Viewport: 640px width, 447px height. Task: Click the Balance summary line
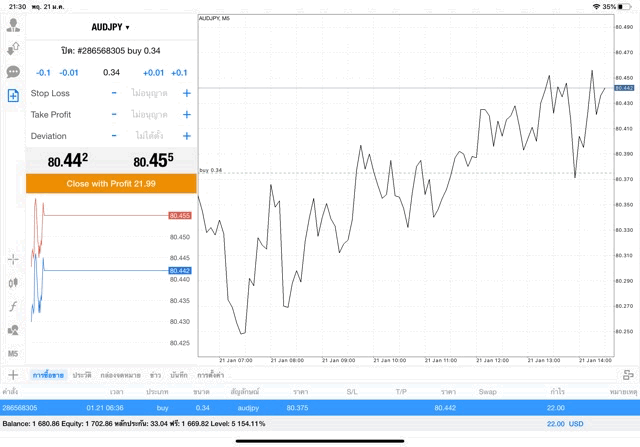click(134, 424)
